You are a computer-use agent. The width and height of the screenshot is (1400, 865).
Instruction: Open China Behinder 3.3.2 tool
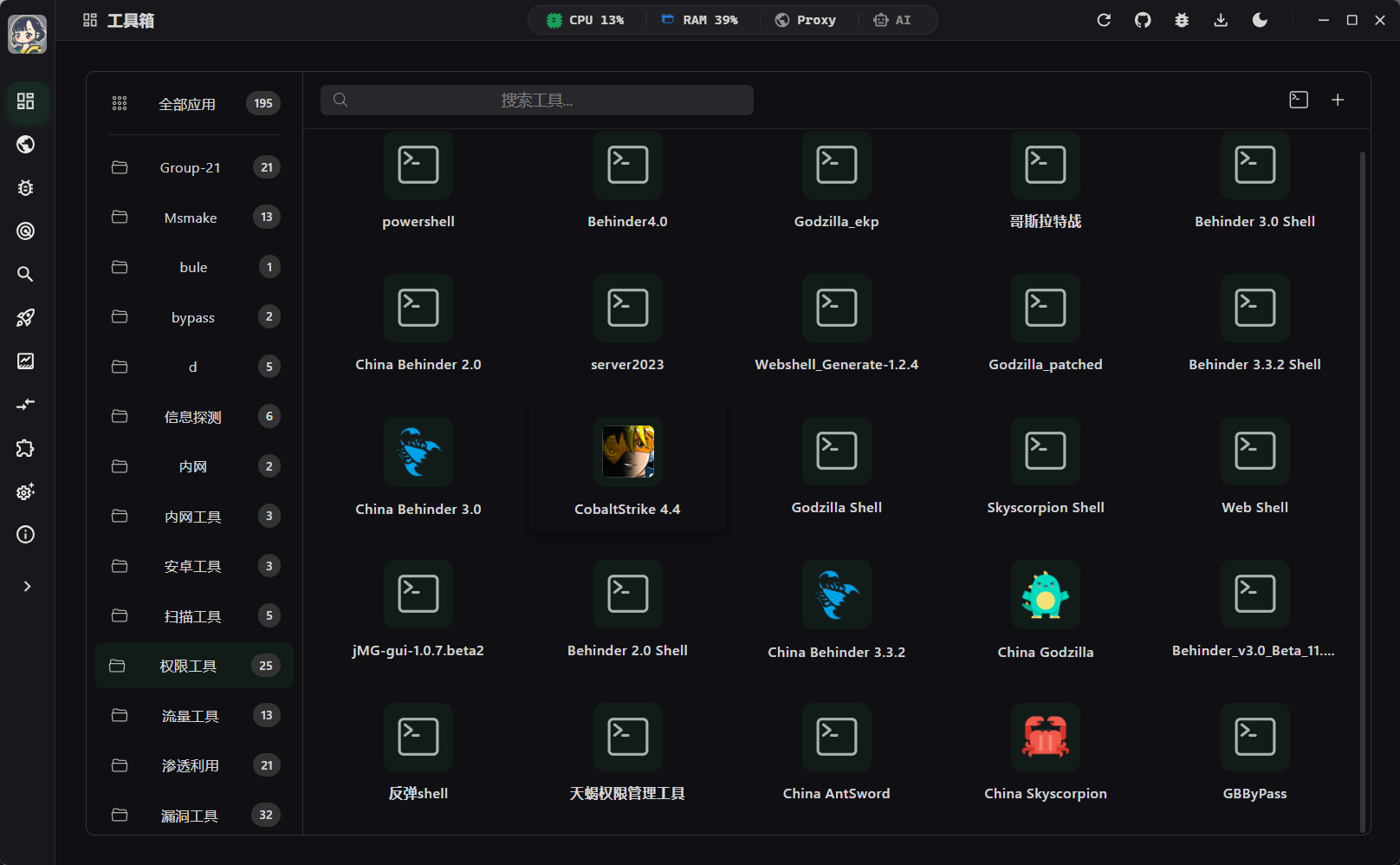(x=837, y=611)
